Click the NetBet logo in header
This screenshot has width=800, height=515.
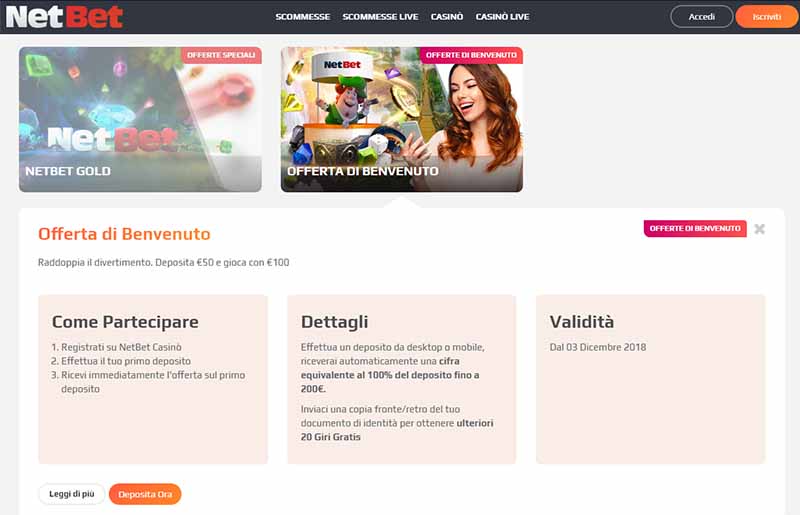click(x=64, y=16)
